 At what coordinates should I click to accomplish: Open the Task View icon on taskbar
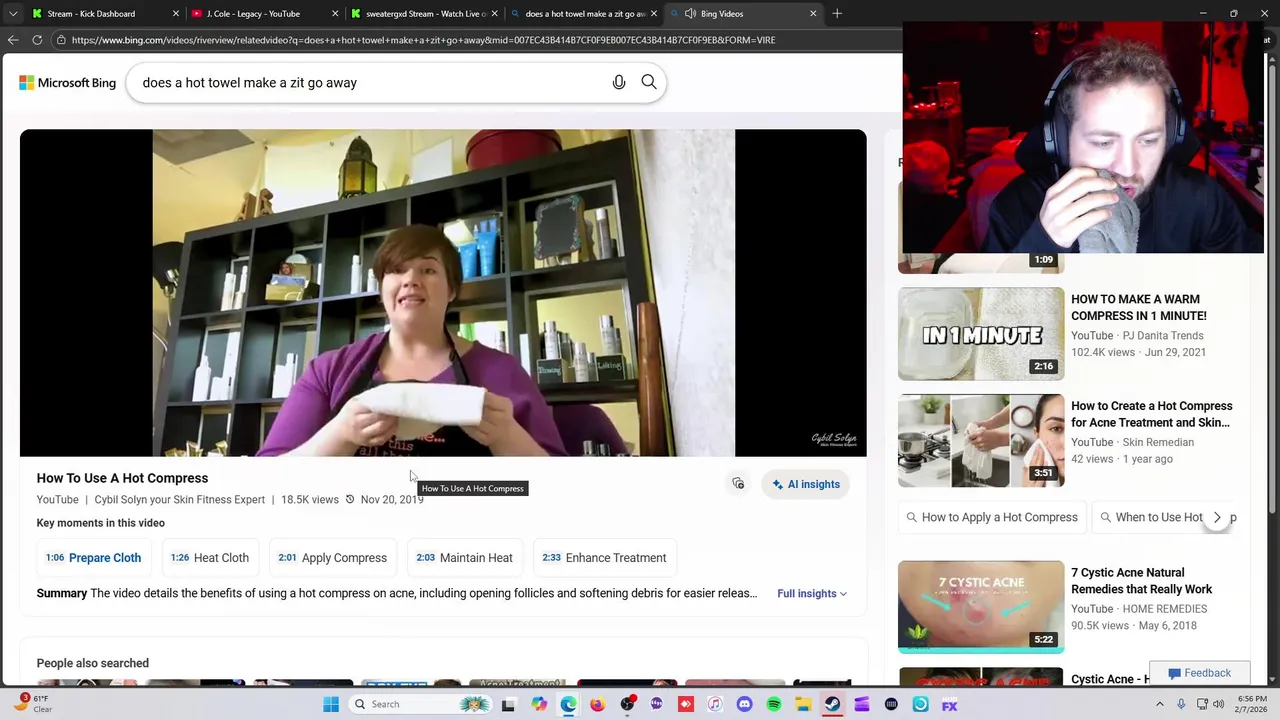click(508, 704)
